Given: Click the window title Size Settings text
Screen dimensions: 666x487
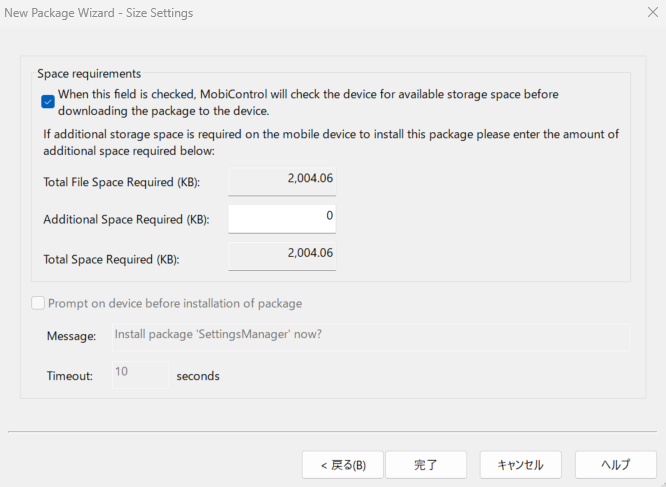Looking at the screenshot, I should point(159,13).
